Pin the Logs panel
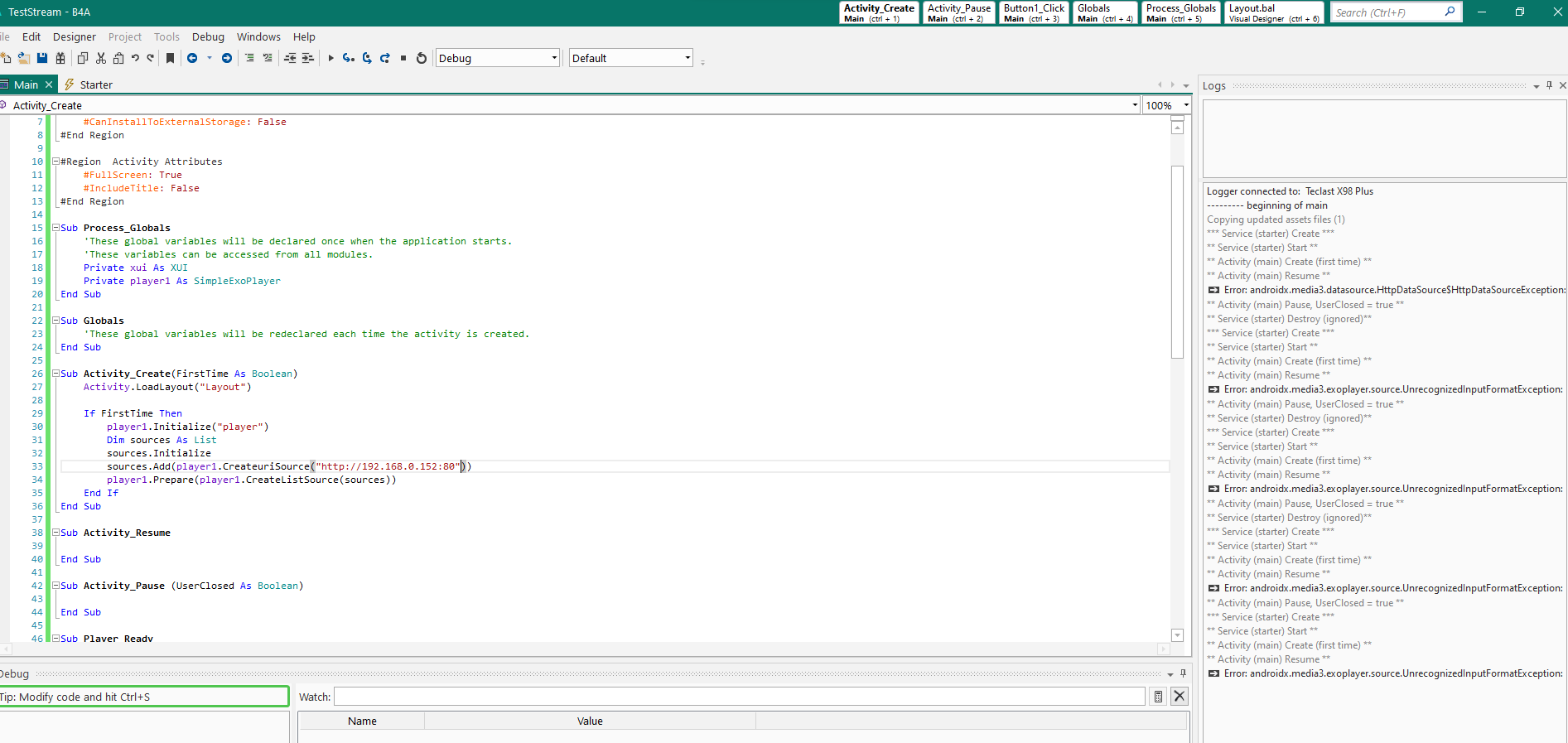This screenshot has width=1568, height=743. 1549,85
